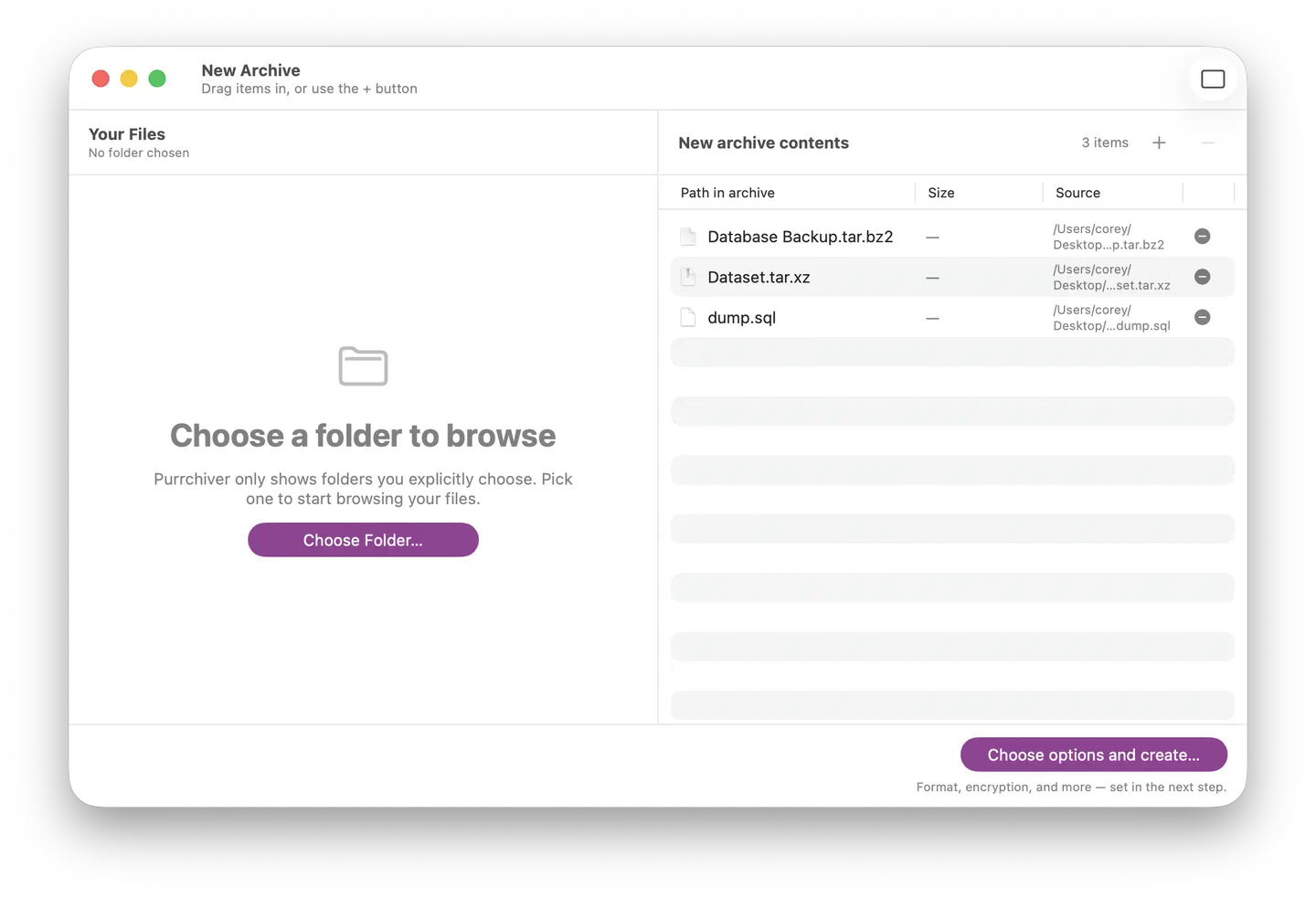Click Choose options and create... button
1316x898 pixels.
pos(1093,755)
